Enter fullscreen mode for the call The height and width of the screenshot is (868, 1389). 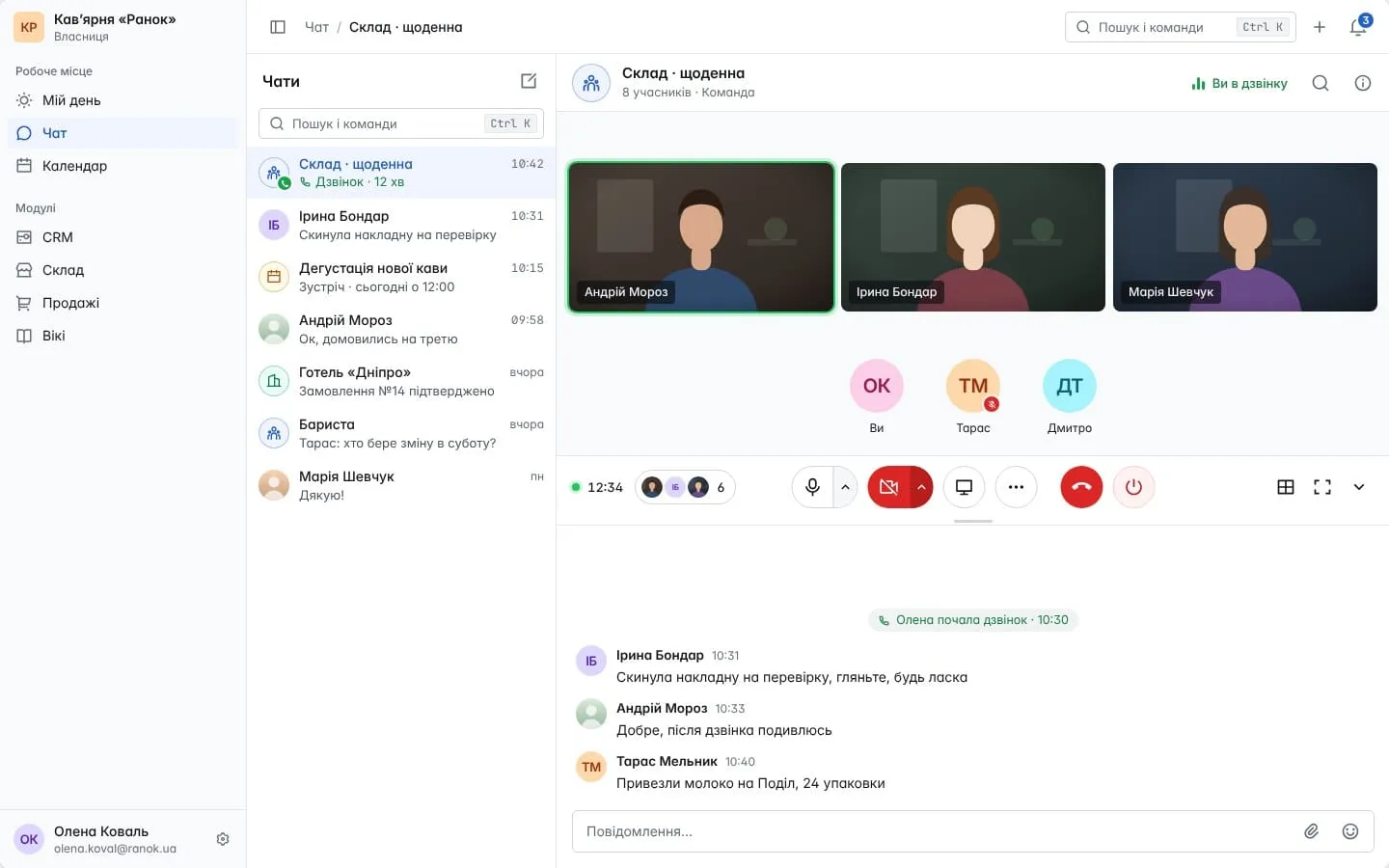(1322, 487)
